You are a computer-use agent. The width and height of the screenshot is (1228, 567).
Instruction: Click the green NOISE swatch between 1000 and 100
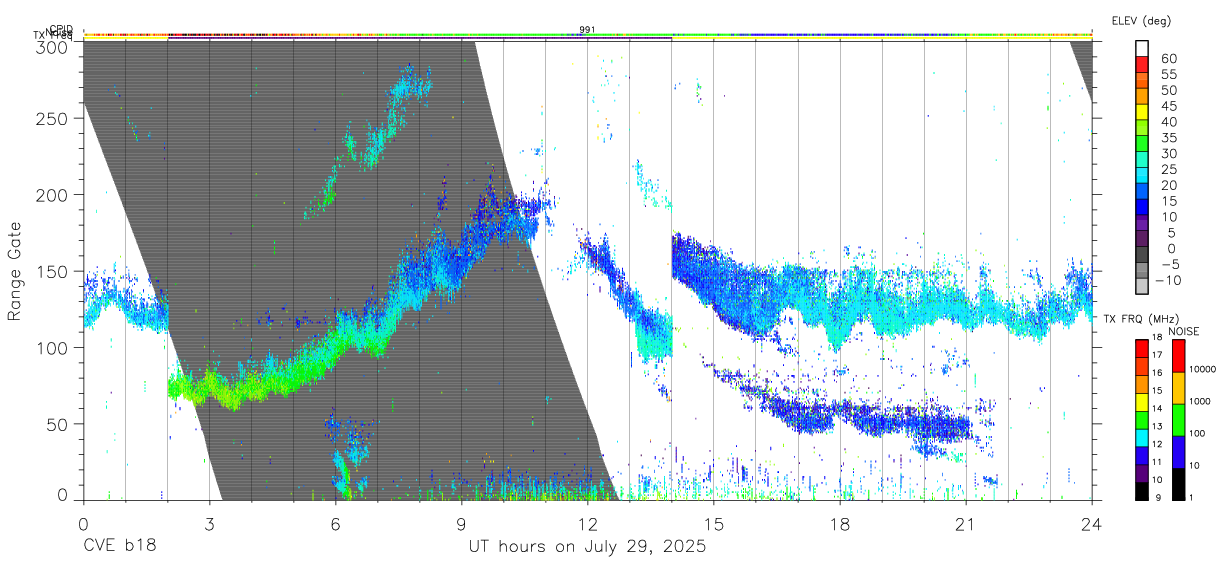(1178, 420)
